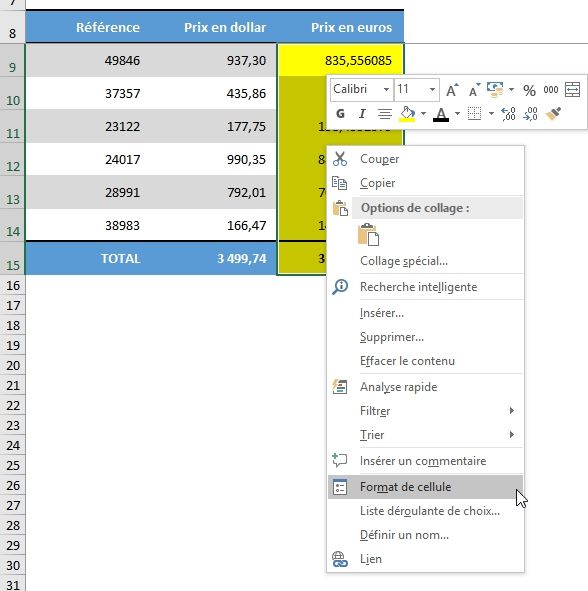Select Insérer un commentaire
588x591 pixels.
tap(426, 461)
